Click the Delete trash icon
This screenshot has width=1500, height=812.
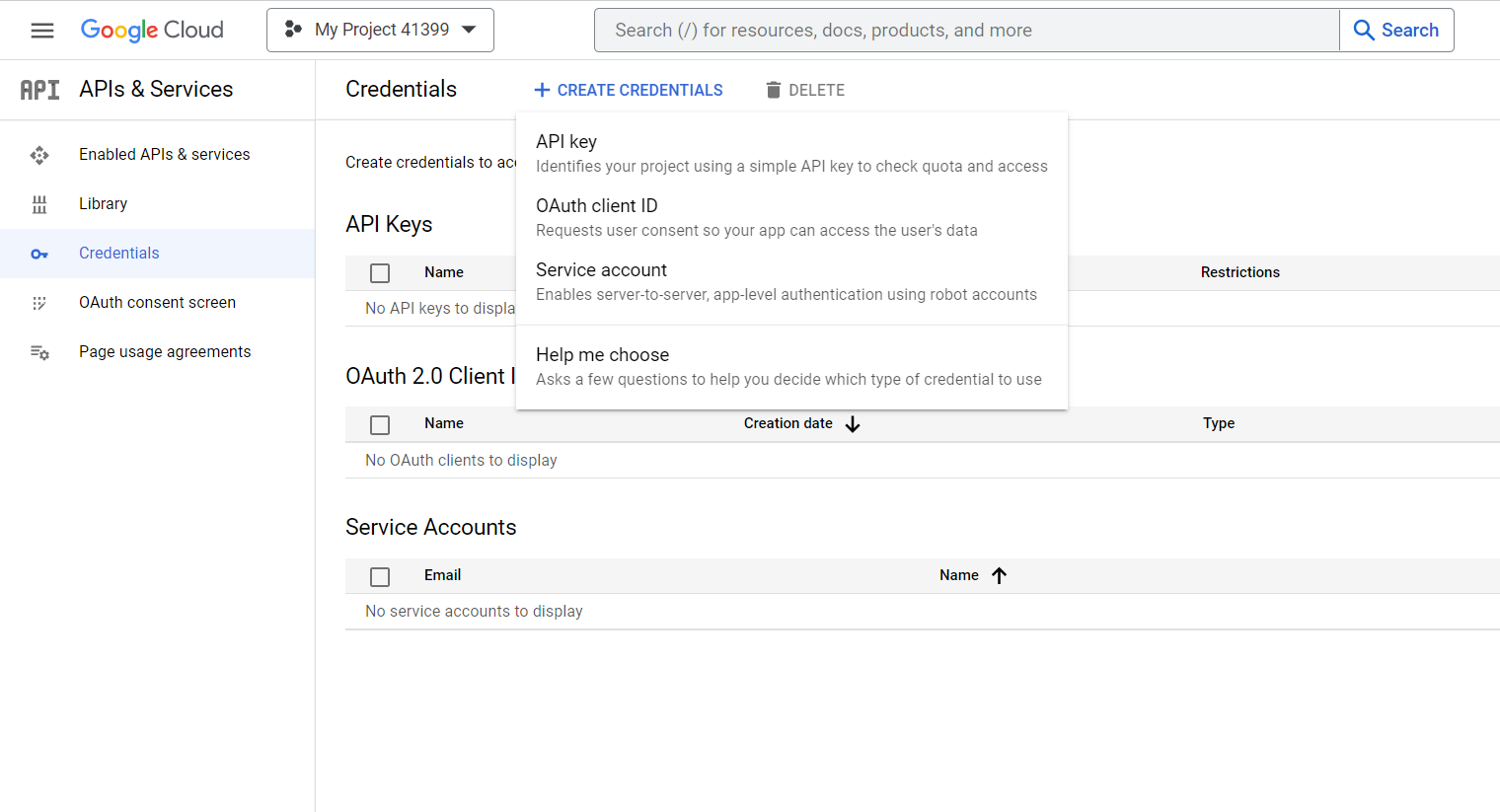coord(774,90)
